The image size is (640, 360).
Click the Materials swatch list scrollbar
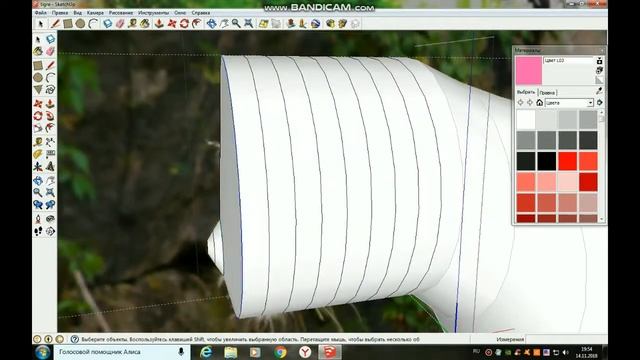pyautogui.click(x=601, y=166)
